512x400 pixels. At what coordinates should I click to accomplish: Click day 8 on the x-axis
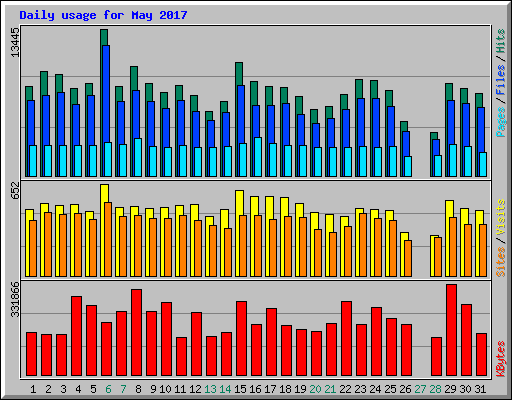point(138,389)
